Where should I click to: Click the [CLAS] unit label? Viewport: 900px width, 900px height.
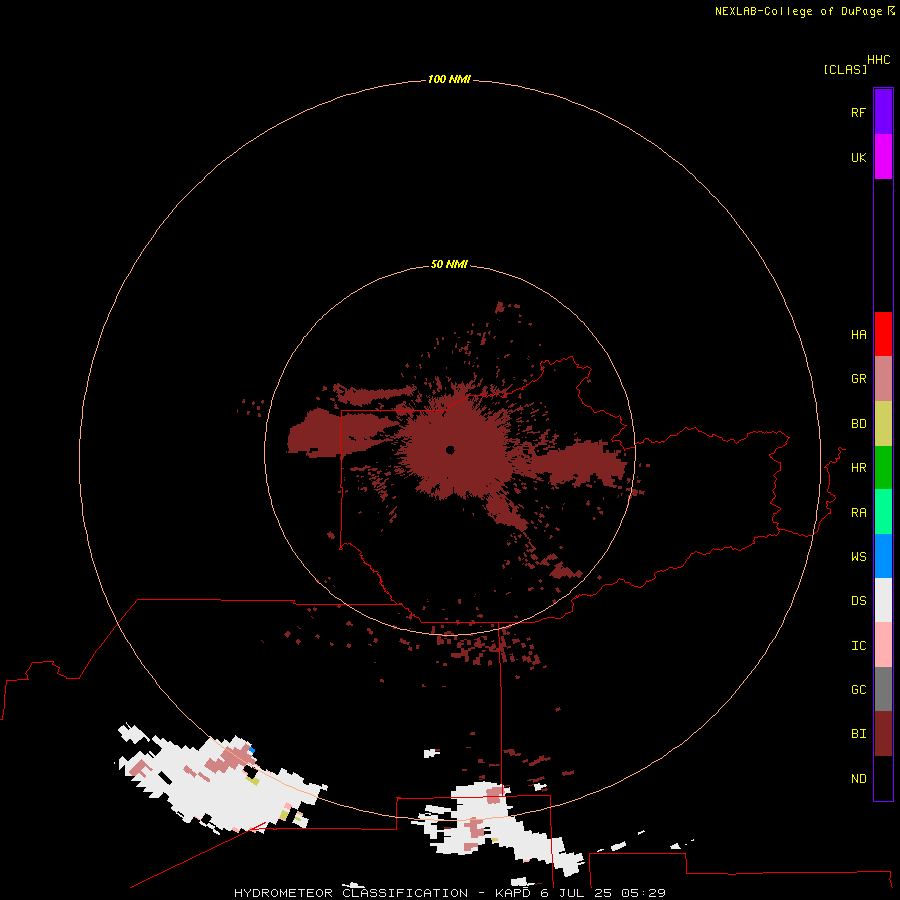[x=845, y=69]
